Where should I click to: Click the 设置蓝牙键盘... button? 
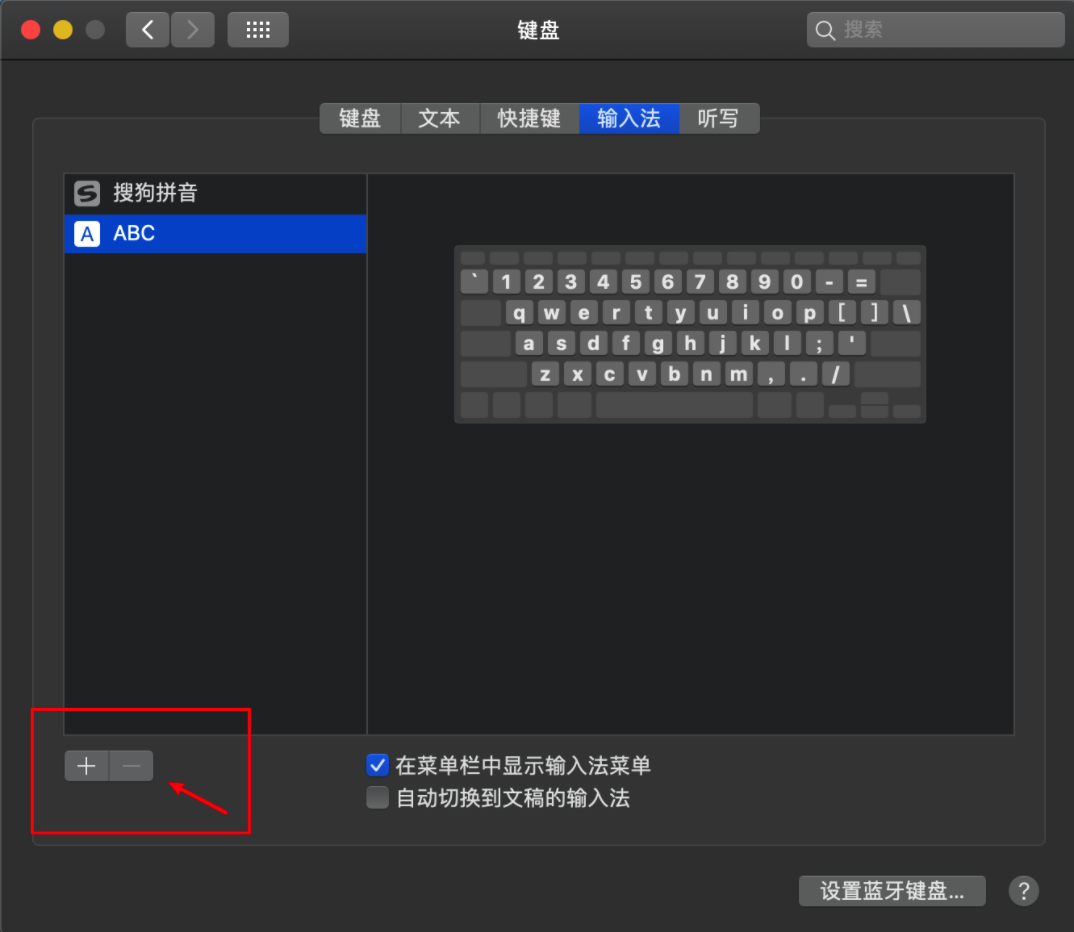coord(892,891)
